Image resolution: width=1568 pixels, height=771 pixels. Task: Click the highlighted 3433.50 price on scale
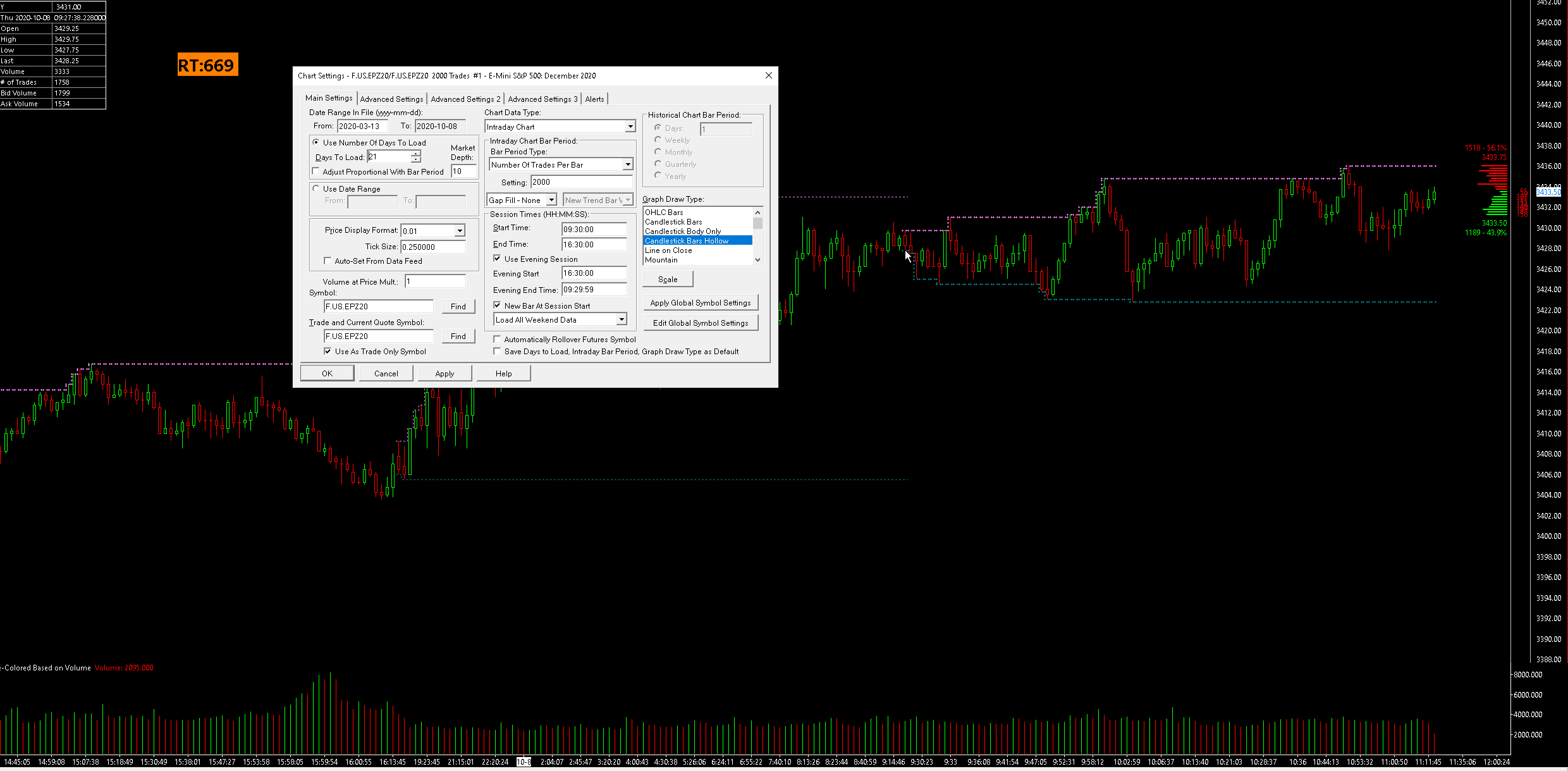(x=1548, y=192)
